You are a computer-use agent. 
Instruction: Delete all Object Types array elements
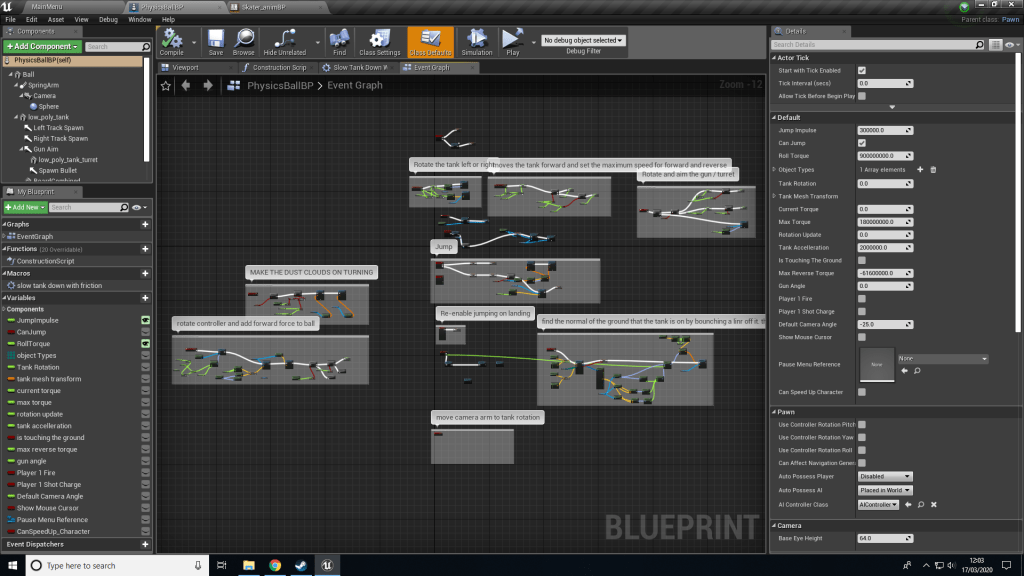tap(933, 170)
